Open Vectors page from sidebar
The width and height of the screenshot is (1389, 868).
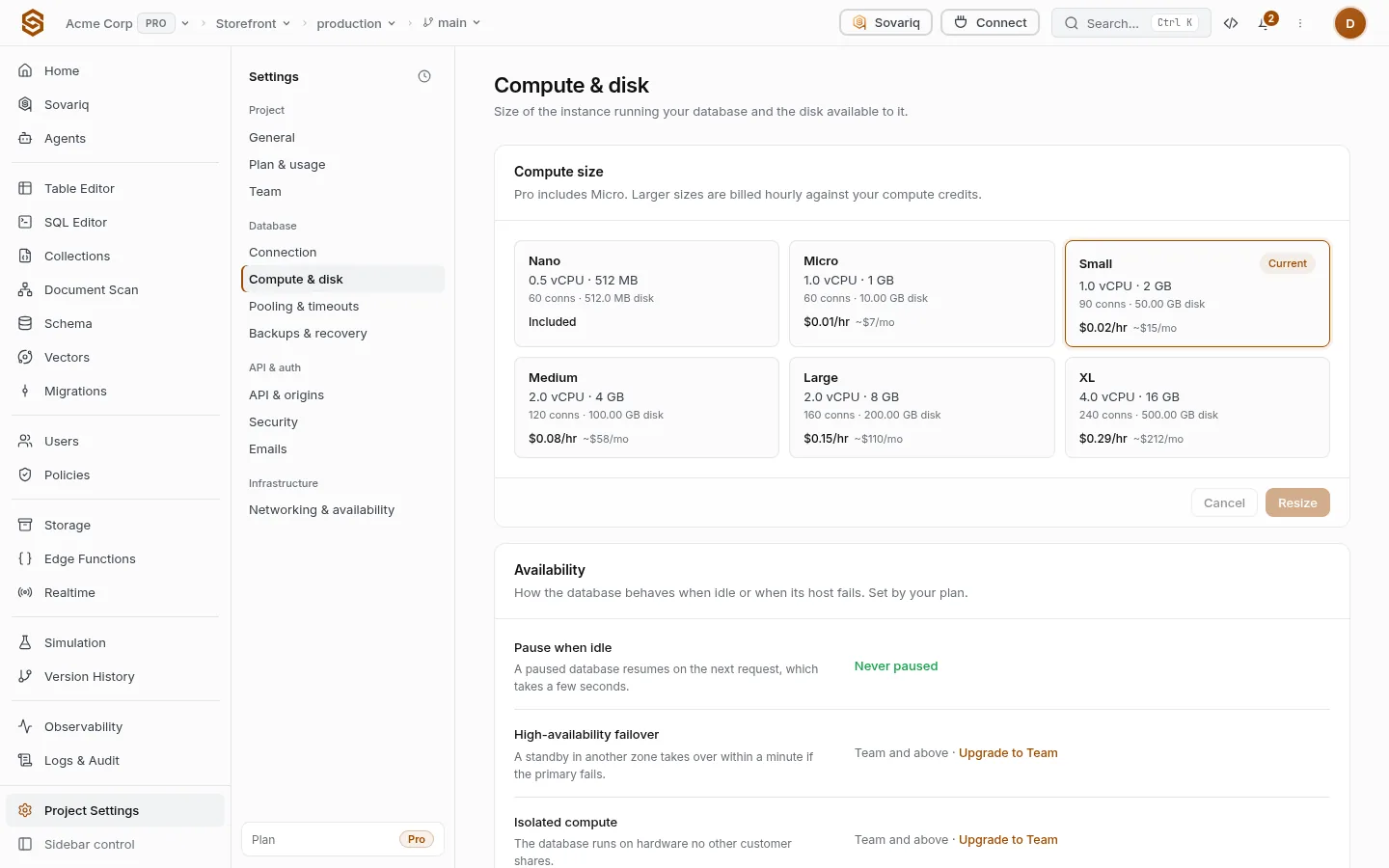click(116, 357)
